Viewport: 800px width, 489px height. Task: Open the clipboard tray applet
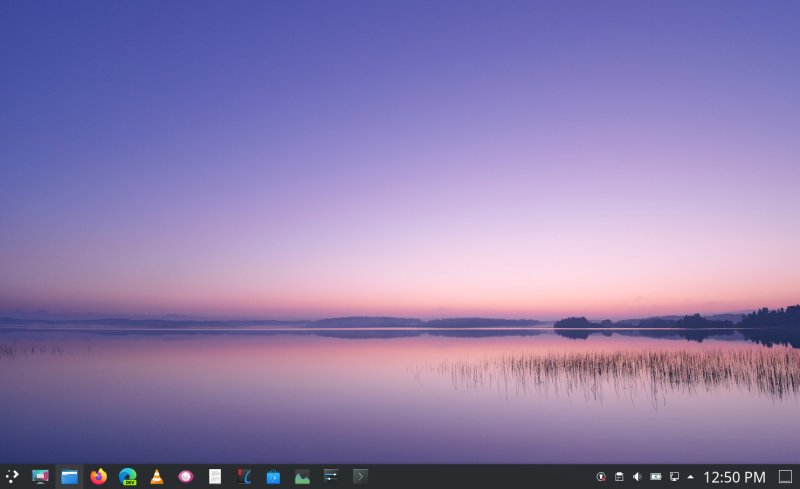click(x=619, y=477)
